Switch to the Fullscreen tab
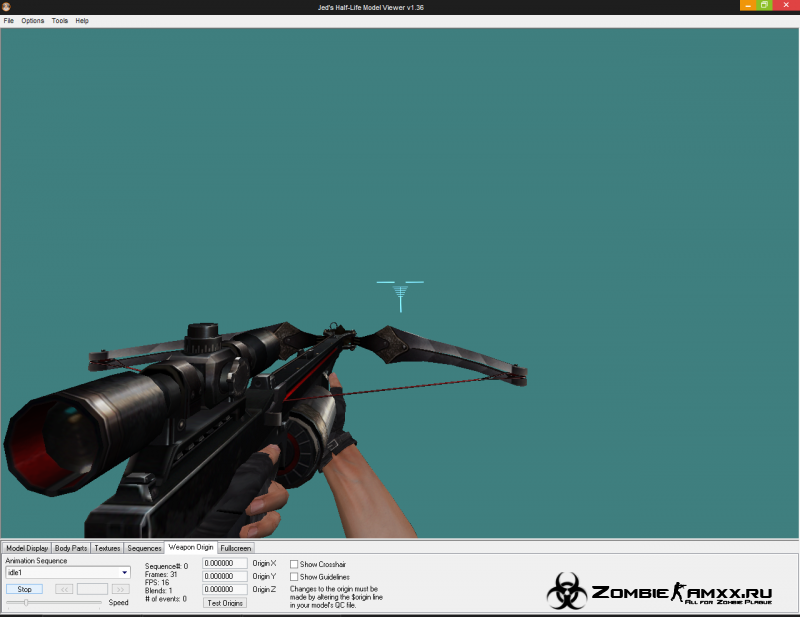The height and width of the screenshot is (617, 800). [236, 548]
